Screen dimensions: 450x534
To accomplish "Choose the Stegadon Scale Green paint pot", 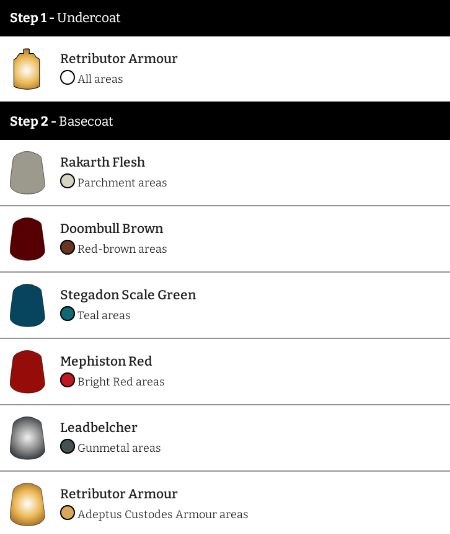I will (27, 305).
